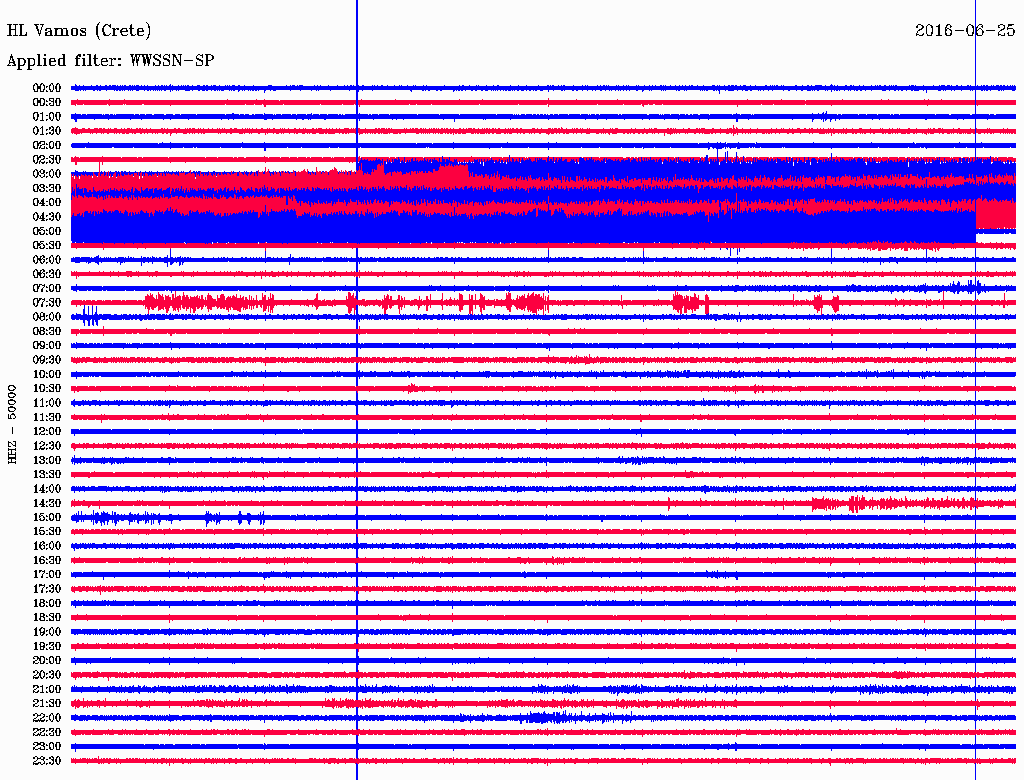Select the 20:30 time label
The image size is (1024, 780).
coord(47,675)
